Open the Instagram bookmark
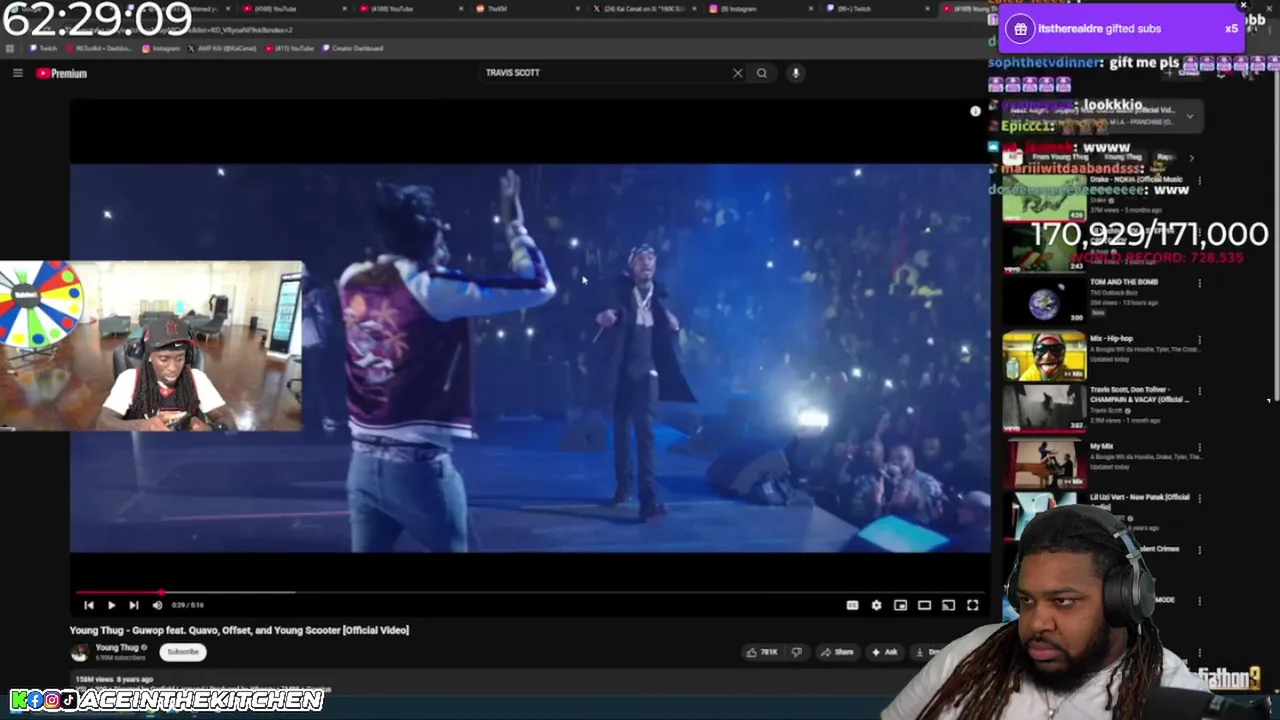 tap(161, 48)
